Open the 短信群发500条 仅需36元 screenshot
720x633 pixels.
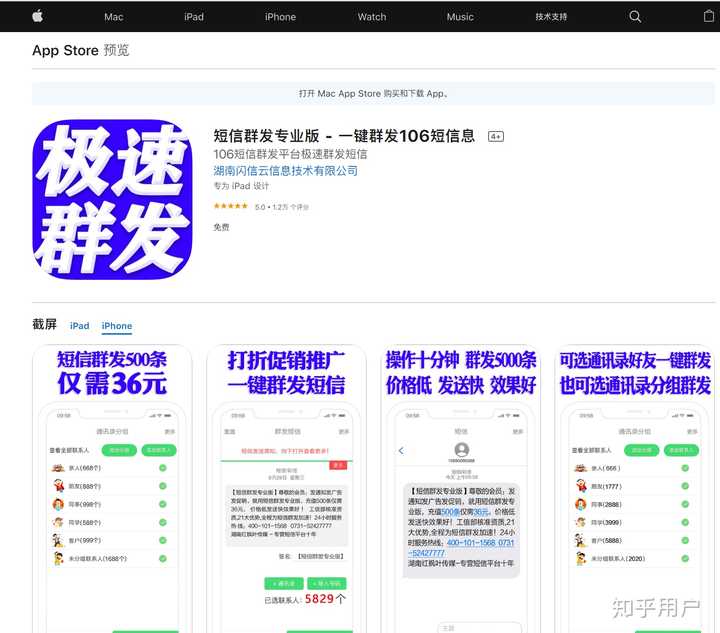[112, 488]
